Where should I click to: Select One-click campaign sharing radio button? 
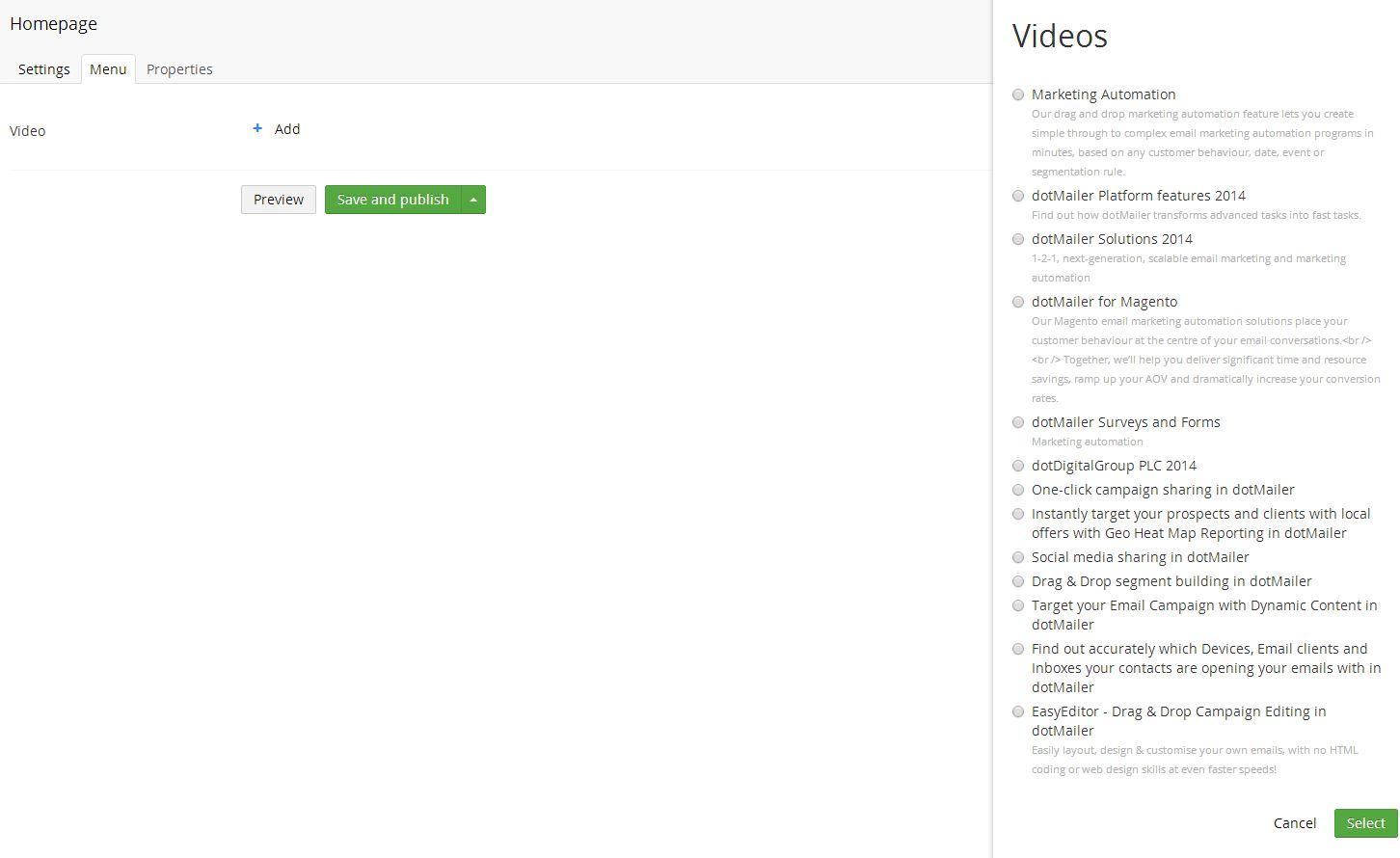[x=1018, y=490]
